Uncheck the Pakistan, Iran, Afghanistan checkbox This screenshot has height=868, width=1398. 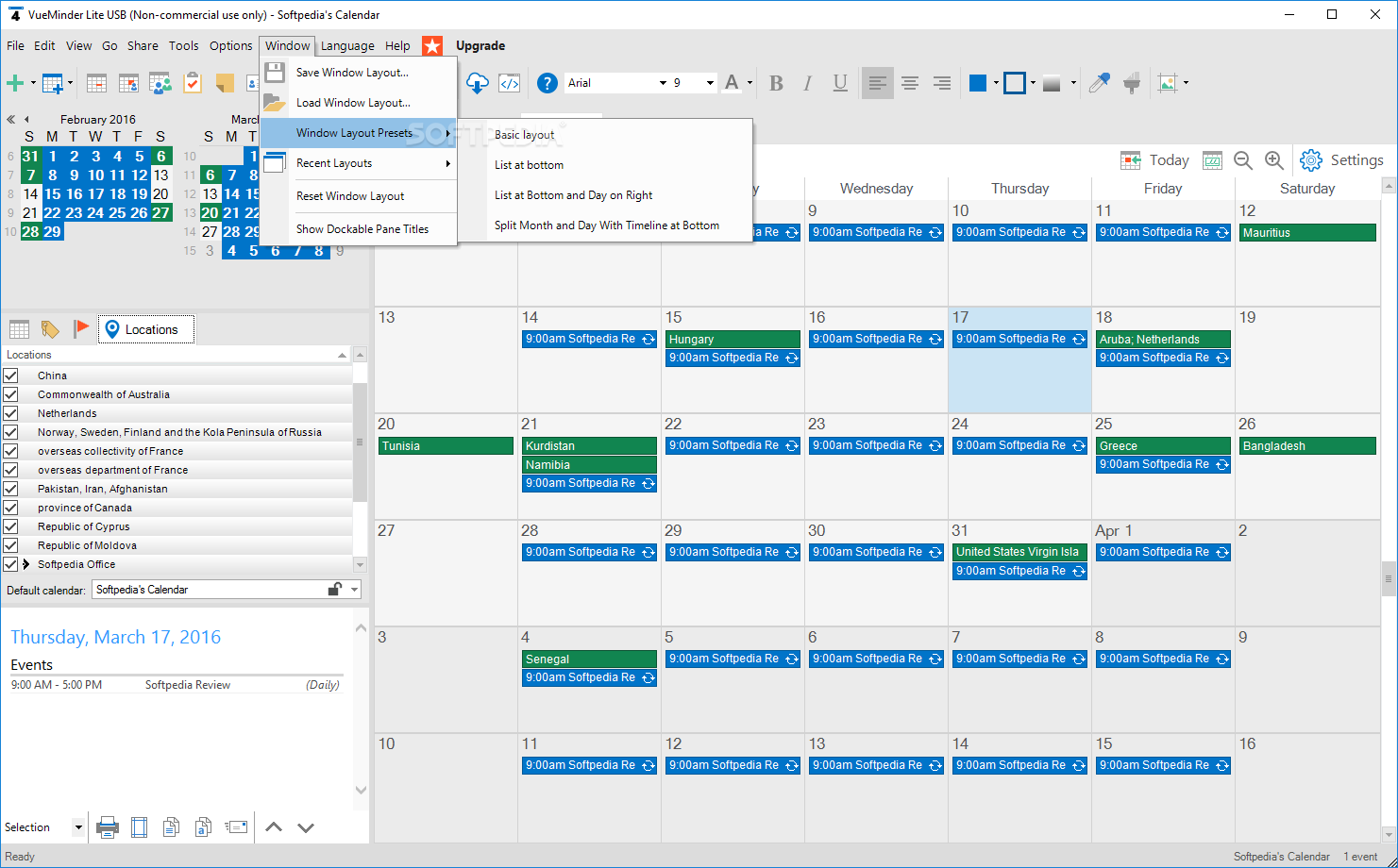click(x=11, y=489)
